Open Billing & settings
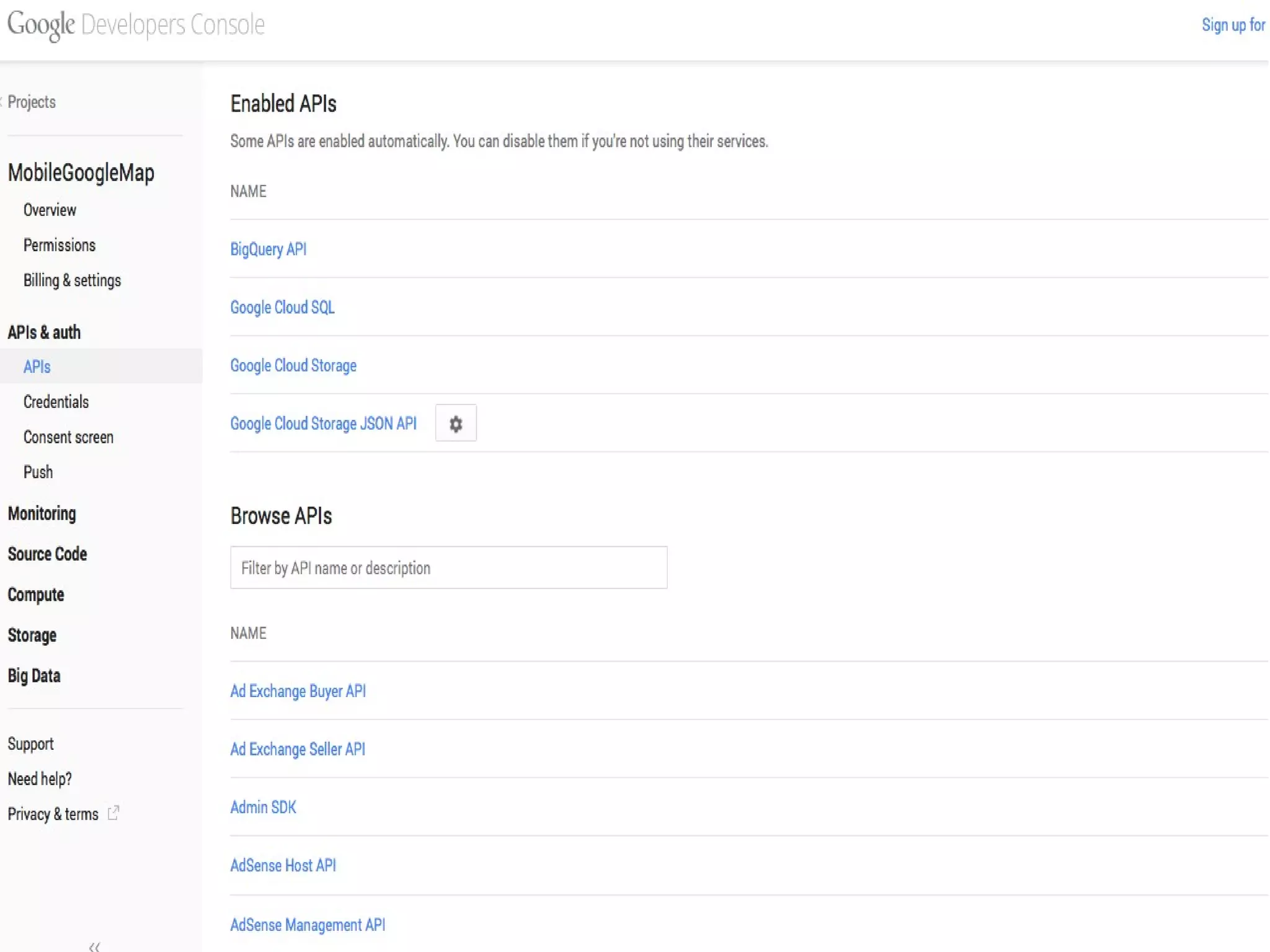1270x952 pixels. [72, 281]
